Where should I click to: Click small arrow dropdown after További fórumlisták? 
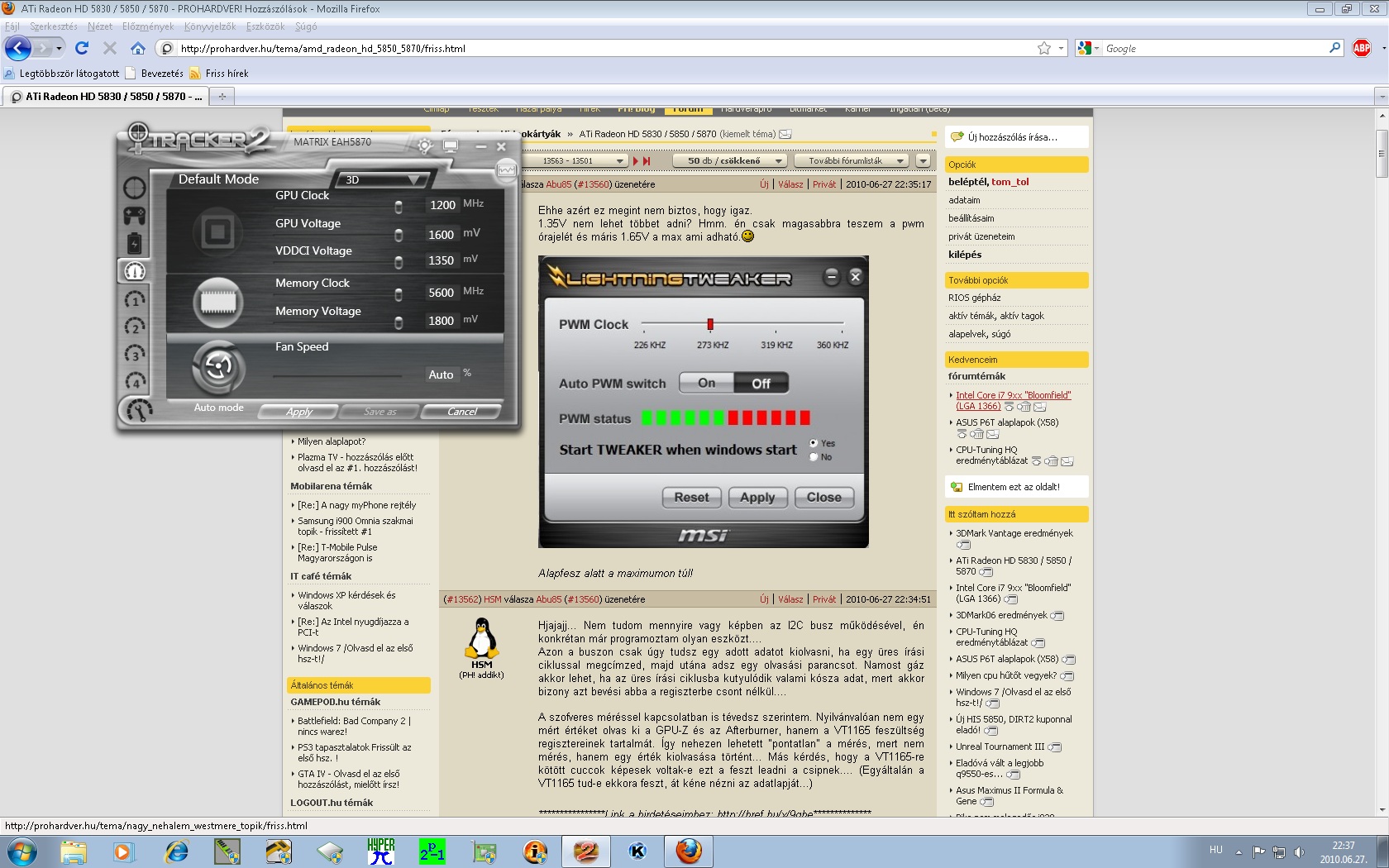pos(924,160)
